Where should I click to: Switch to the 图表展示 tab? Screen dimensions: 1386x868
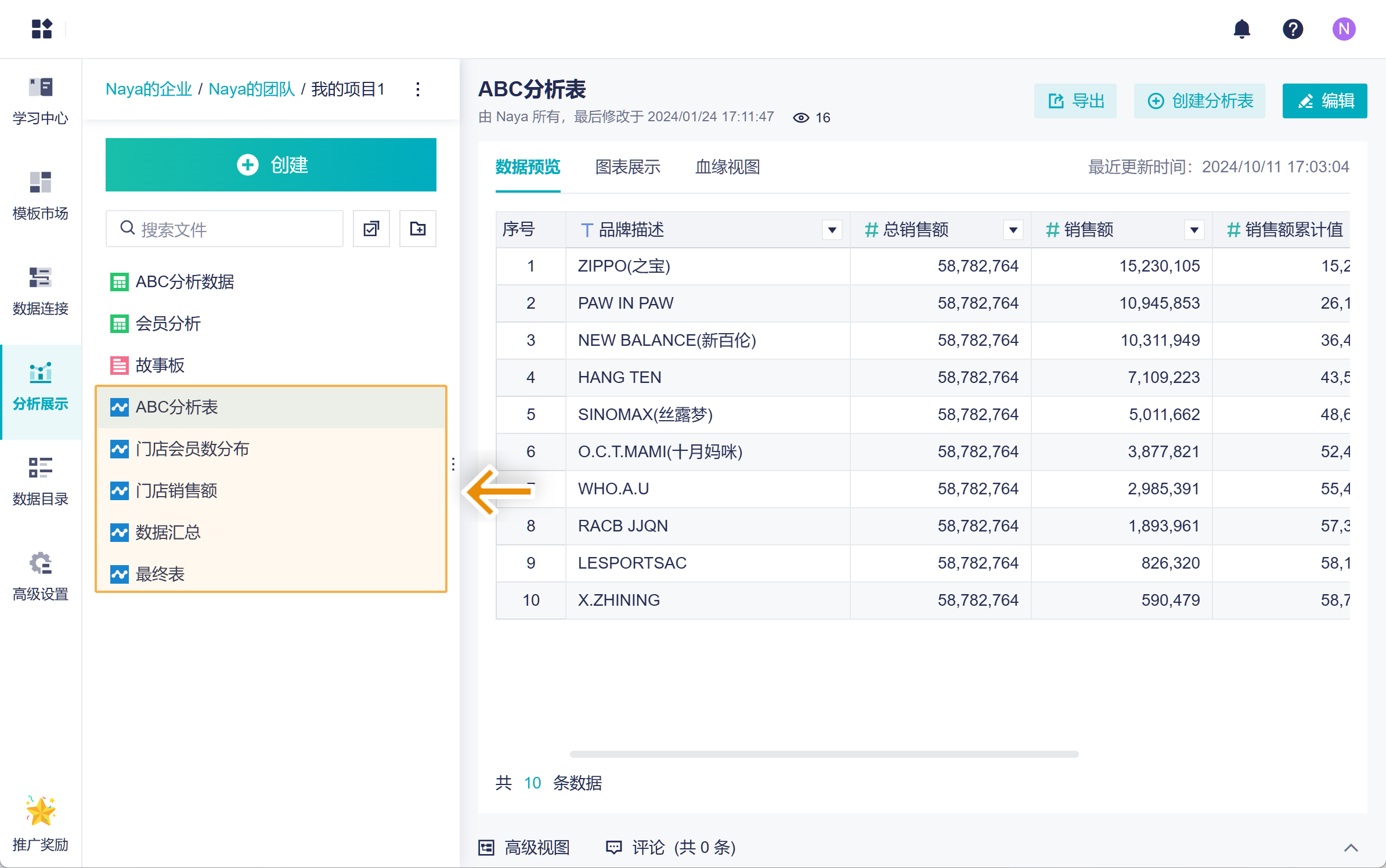(627, 167)
